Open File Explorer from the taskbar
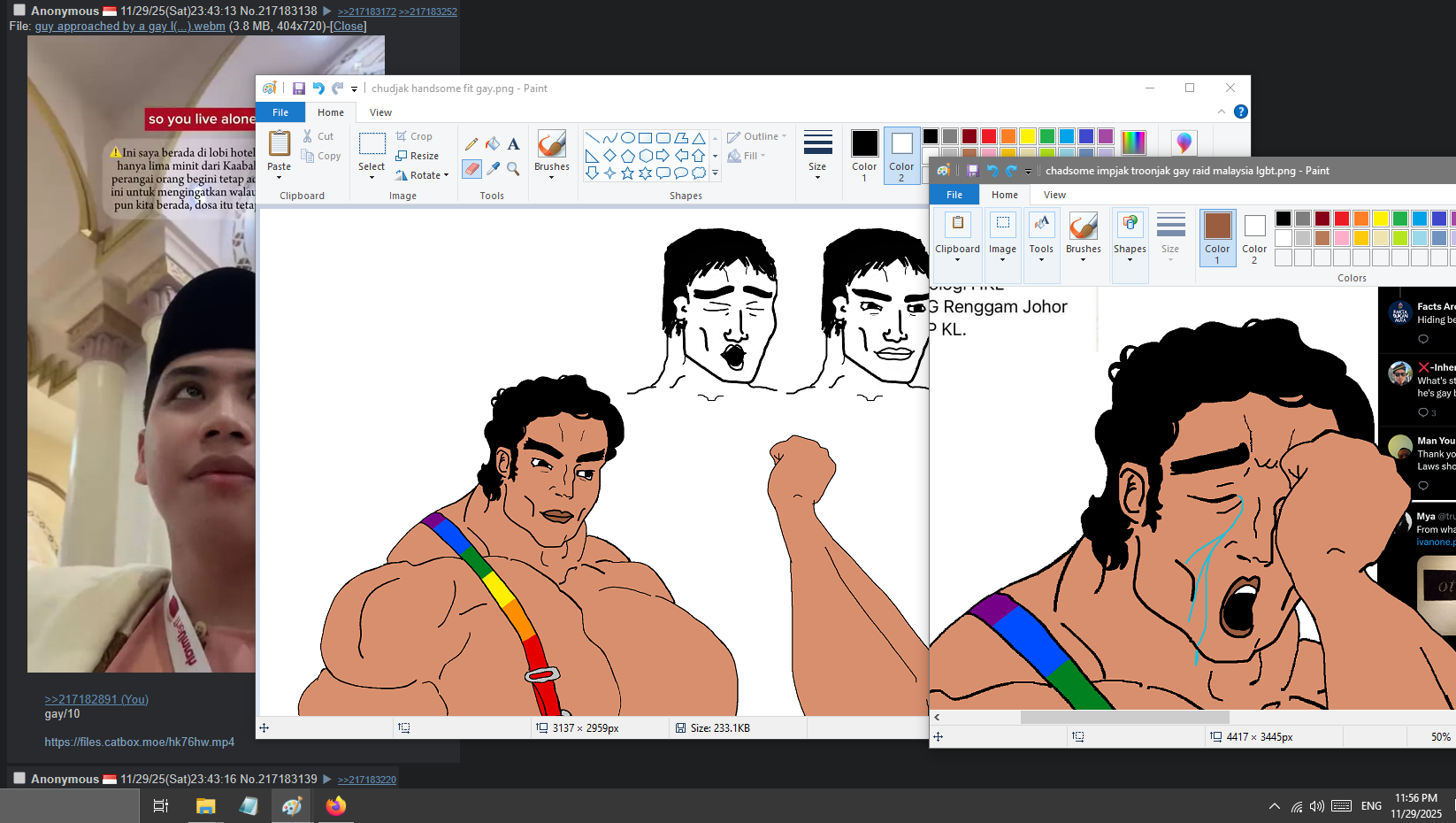Viewport: 1456px width, 823px height. [x=205, y=806]
